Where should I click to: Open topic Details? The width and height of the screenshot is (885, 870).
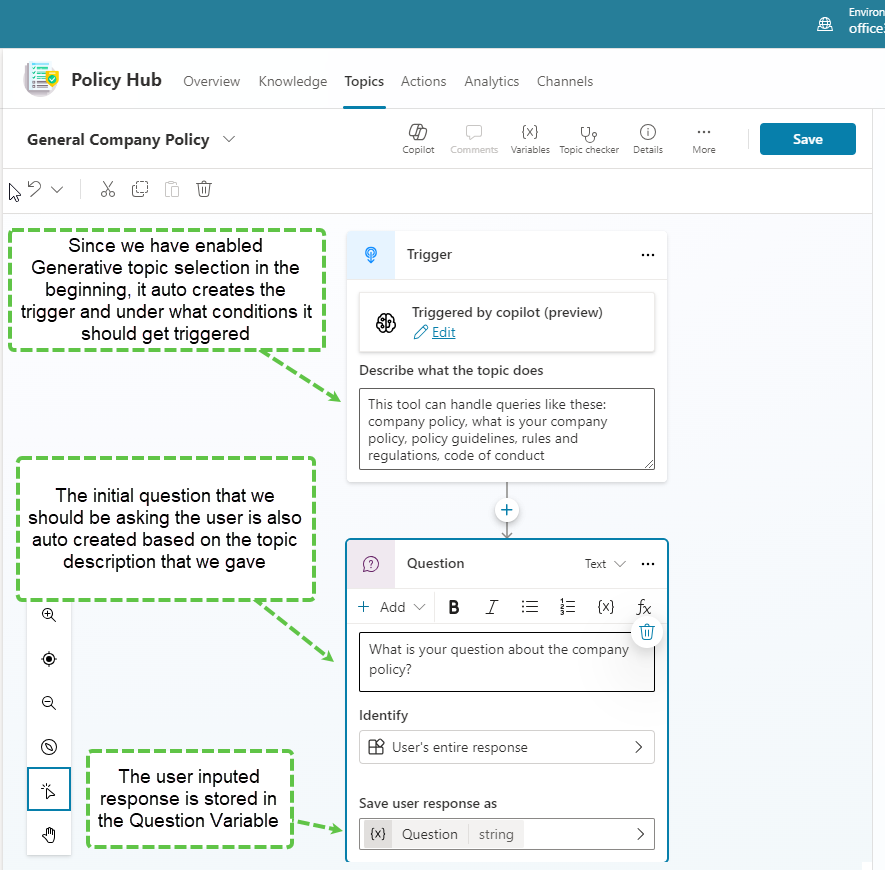click(x=648, y=138)
